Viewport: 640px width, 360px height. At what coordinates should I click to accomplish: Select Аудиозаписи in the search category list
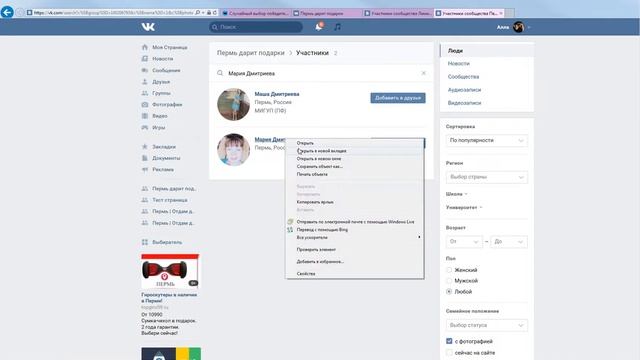click(x=487, y=90)
